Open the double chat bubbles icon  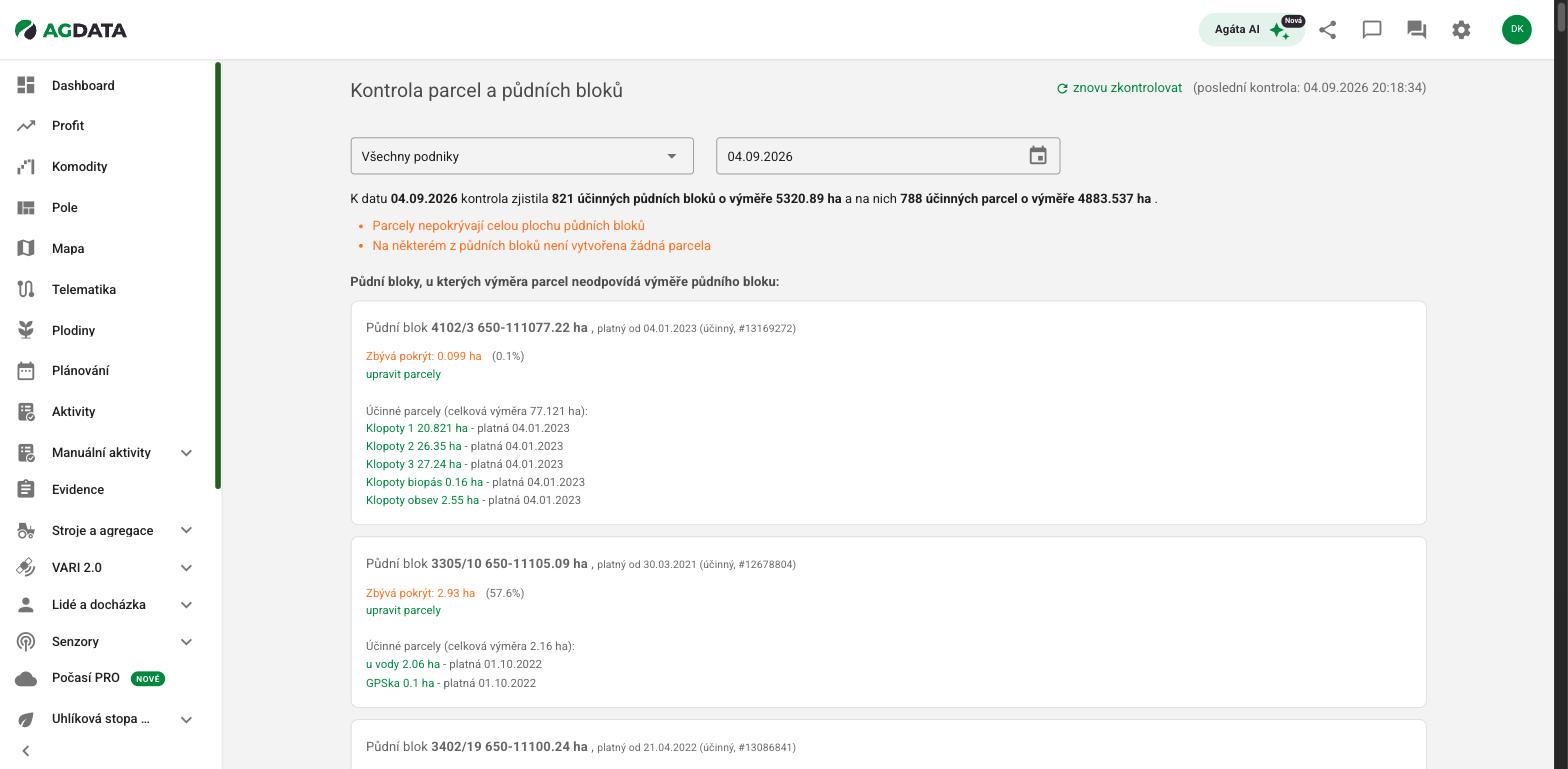pos(1416,30)
